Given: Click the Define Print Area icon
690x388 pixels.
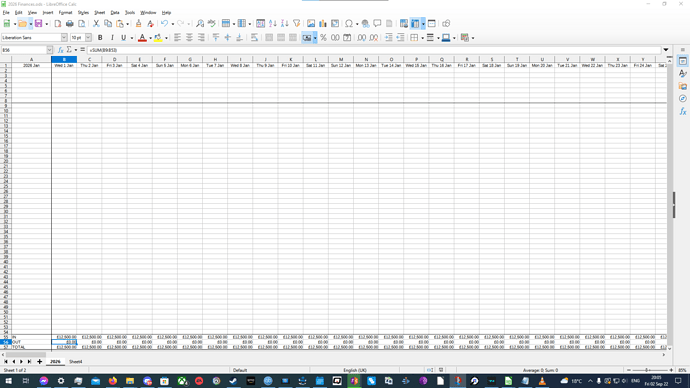Looking at the screenshot, I should point(404,23).
